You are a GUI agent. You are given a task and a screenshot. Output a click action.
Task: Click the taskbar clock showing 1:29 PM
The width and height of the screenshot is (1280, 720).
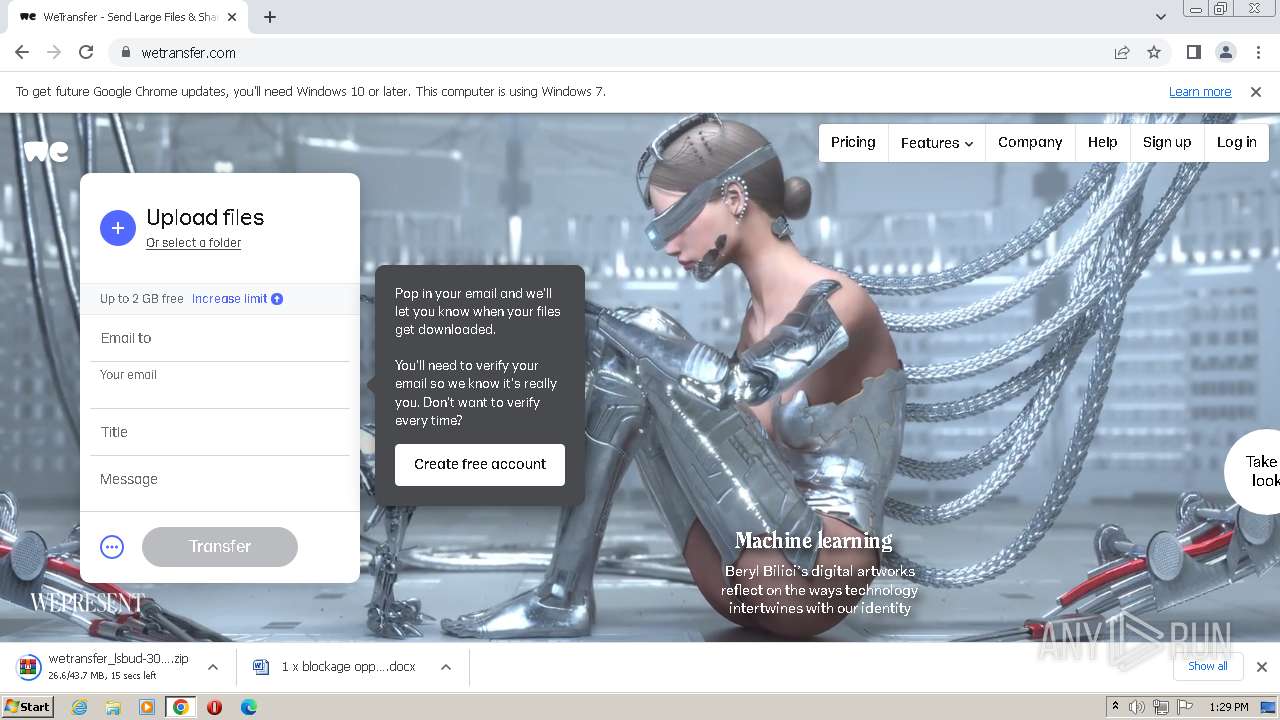[1228, 707]
